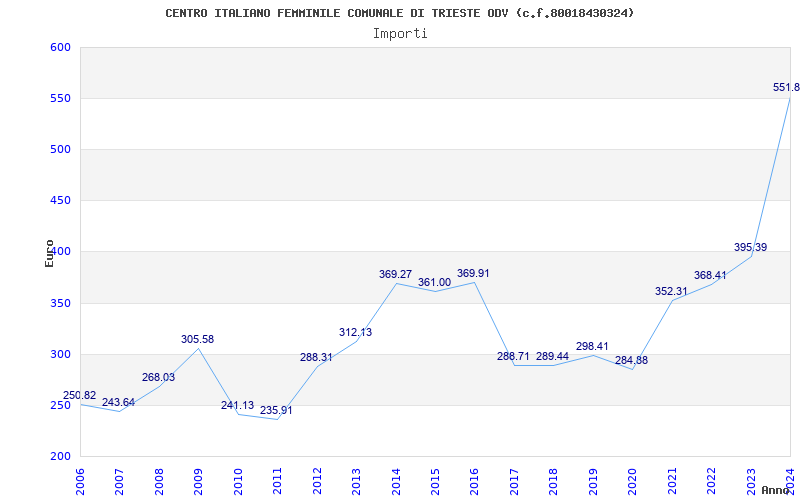The image size is (800, 500).
Task: Select data label 241.13
Action: coord(237,405)
